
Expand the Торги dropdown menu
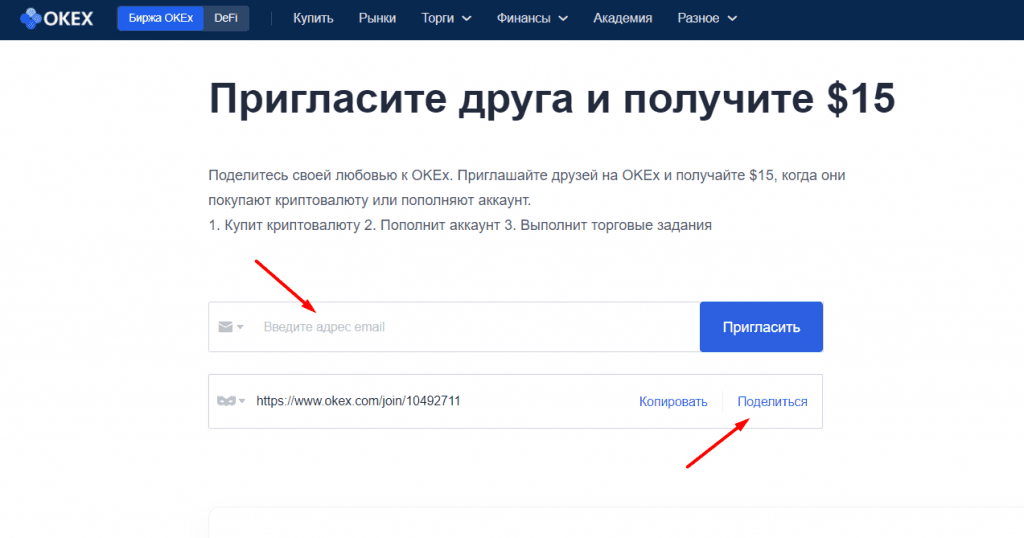point(446,18)
